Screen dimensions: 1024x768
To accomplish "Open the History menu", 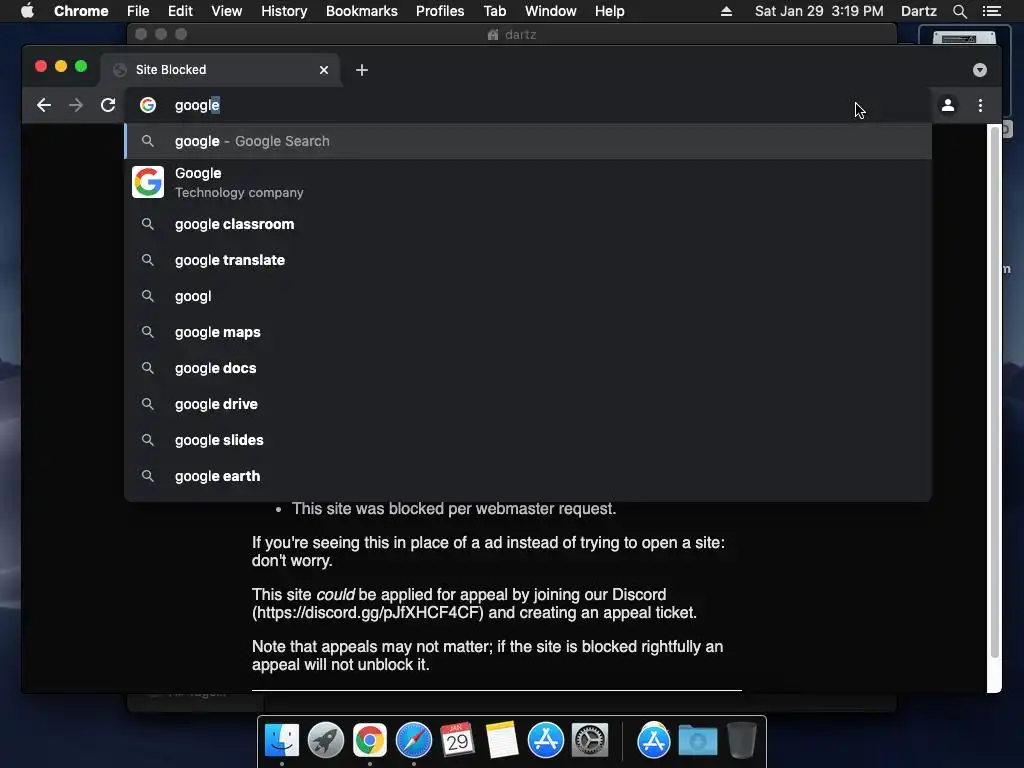I will pos(284,11).
